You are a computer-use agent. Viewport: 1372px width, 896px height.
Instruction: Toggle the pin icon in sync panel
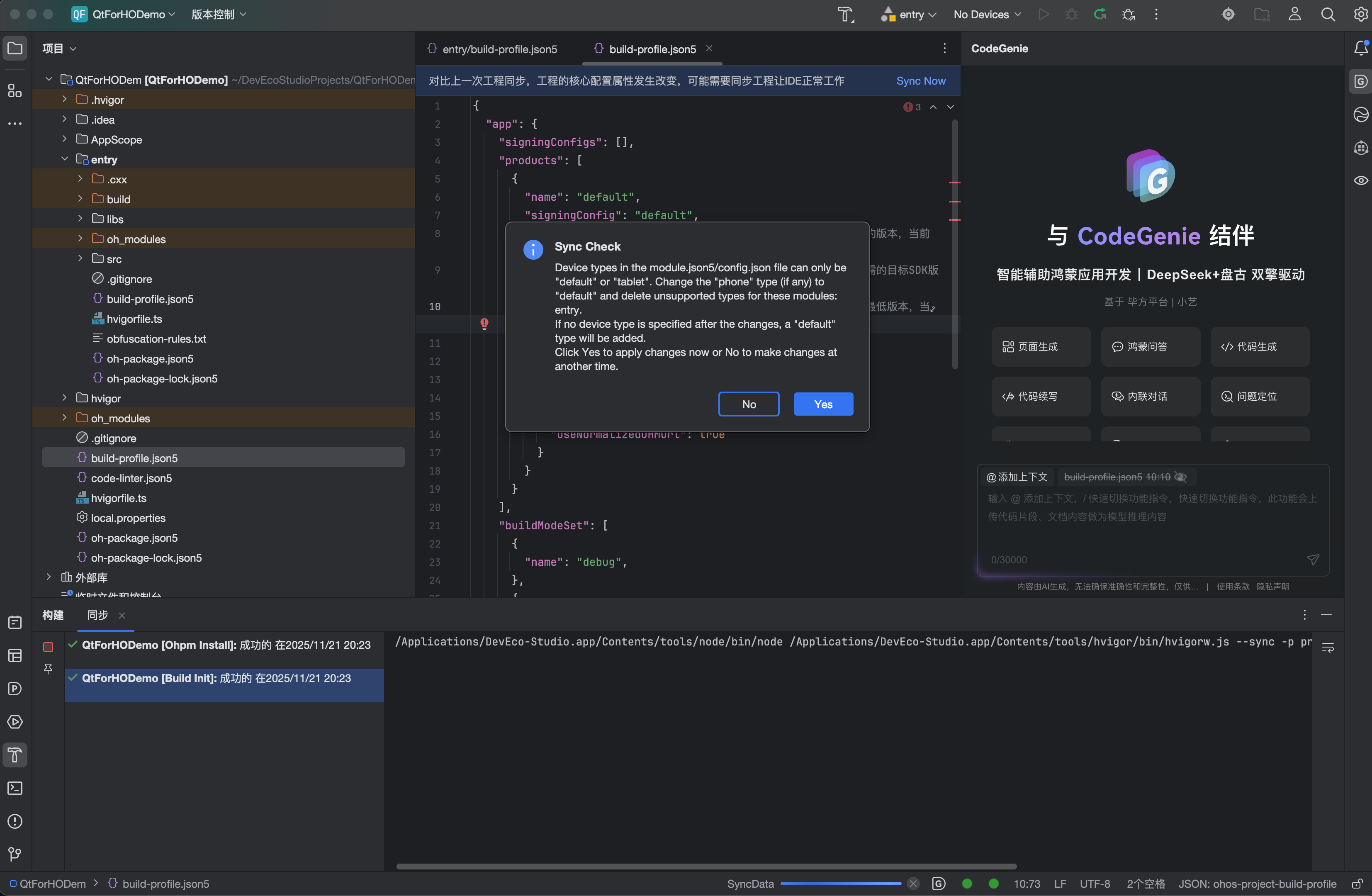(49, 669)
